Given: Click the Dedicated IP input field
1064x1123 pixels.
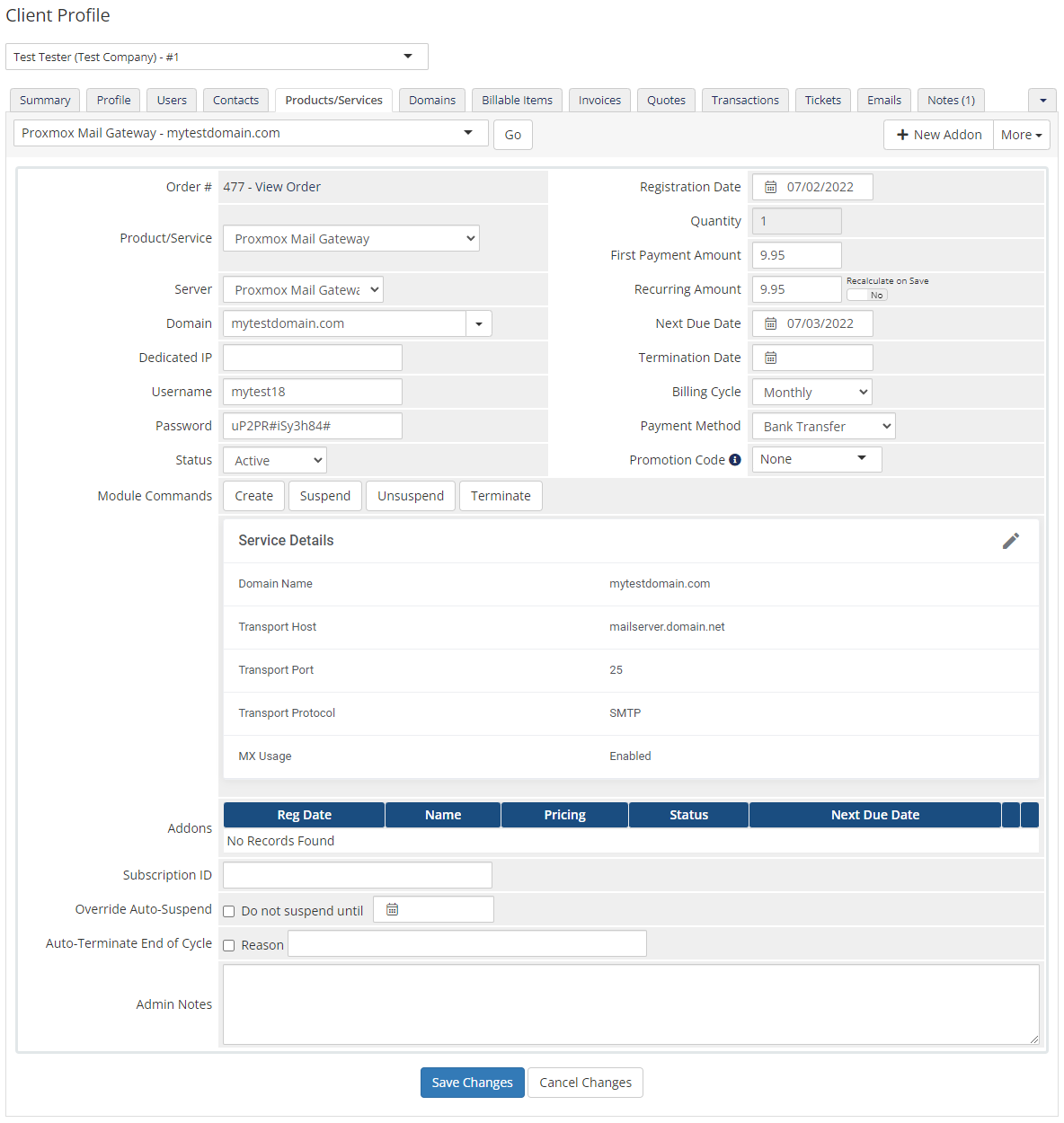Looking at the screenshot, I should pyautogui.click(x=313, y=358).
